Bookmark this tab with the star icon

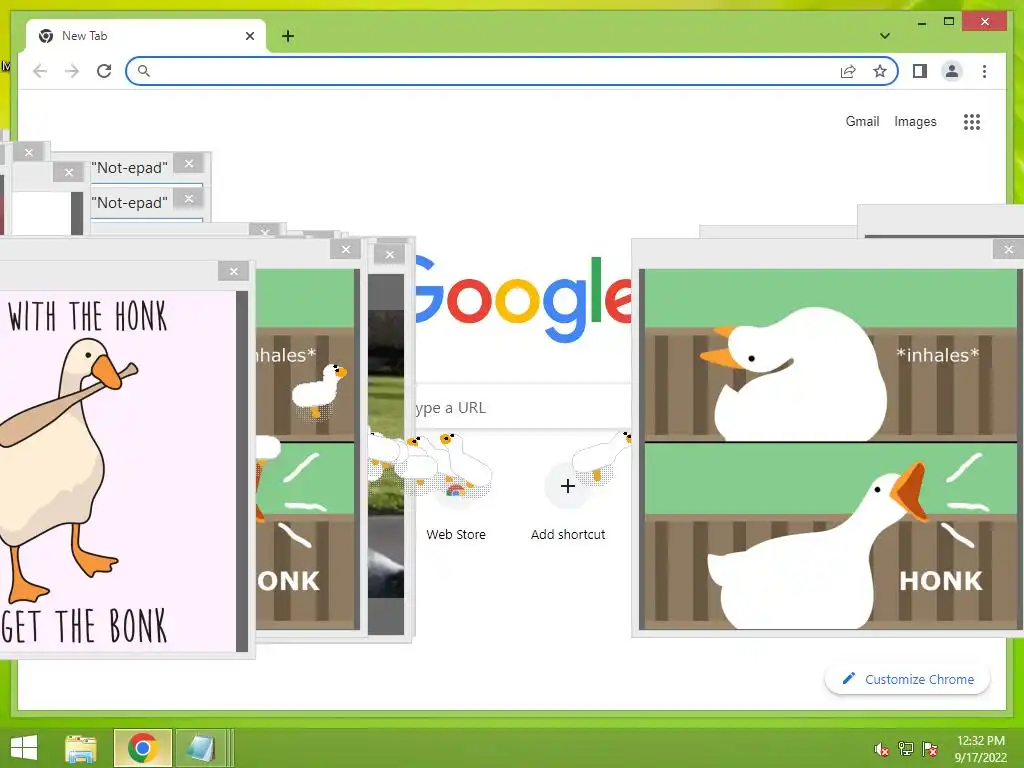880,71
